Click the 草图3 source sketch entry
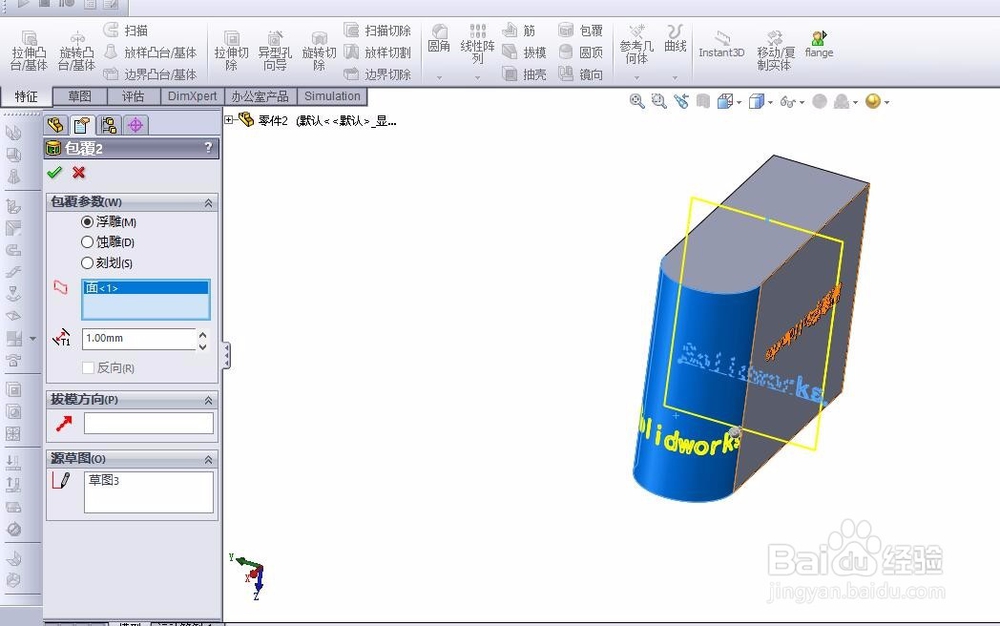 (x=104, y=480)
